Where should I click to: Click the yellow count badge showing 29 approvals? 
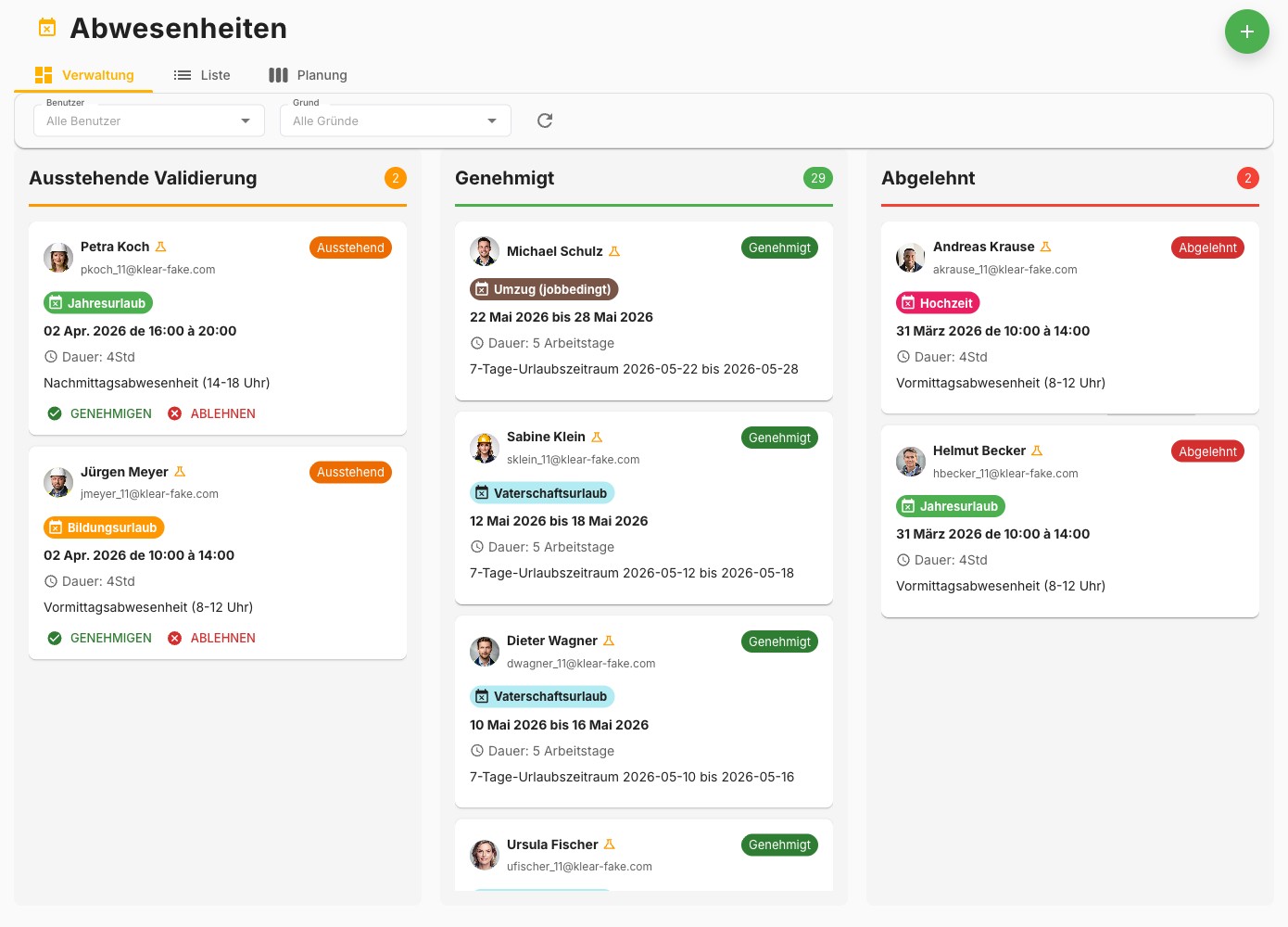pyautogui.click(x=818, y=178)
